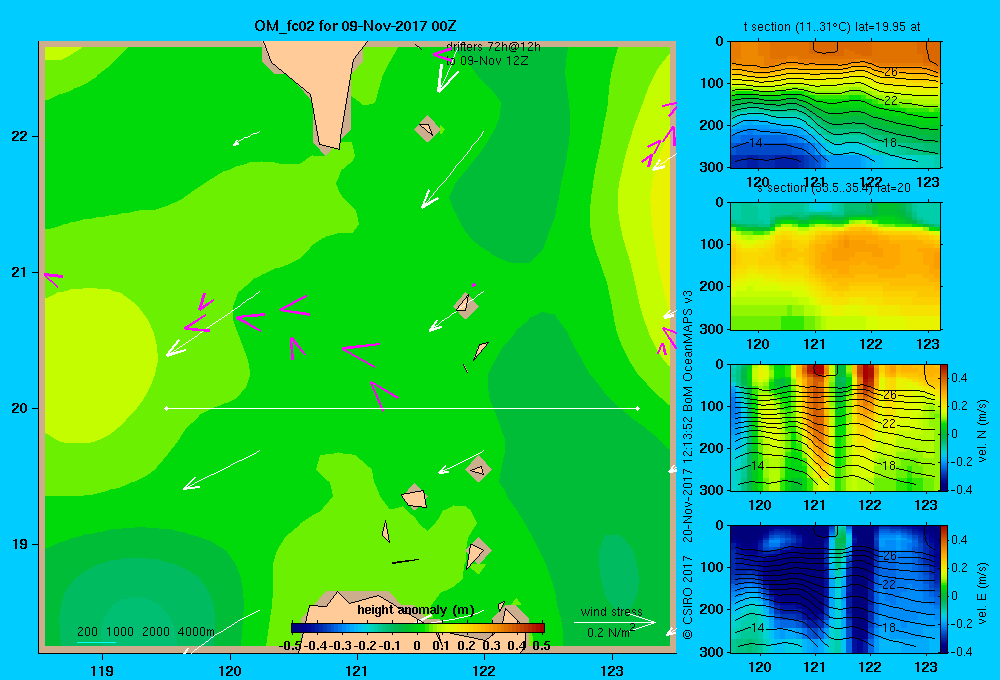Click the white section line at latitude 20
1000x680 pixels.
(402, 408)
